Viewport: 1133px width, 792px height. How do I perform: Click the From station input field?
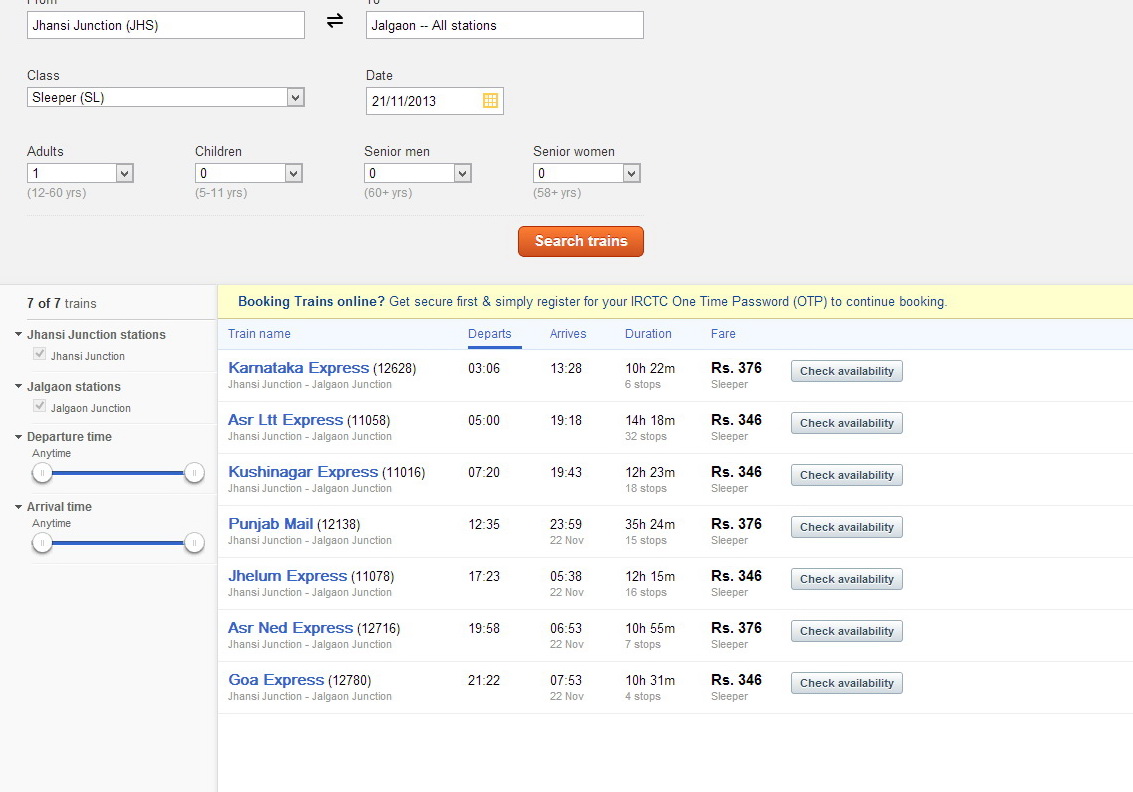(x=165, y=25)
